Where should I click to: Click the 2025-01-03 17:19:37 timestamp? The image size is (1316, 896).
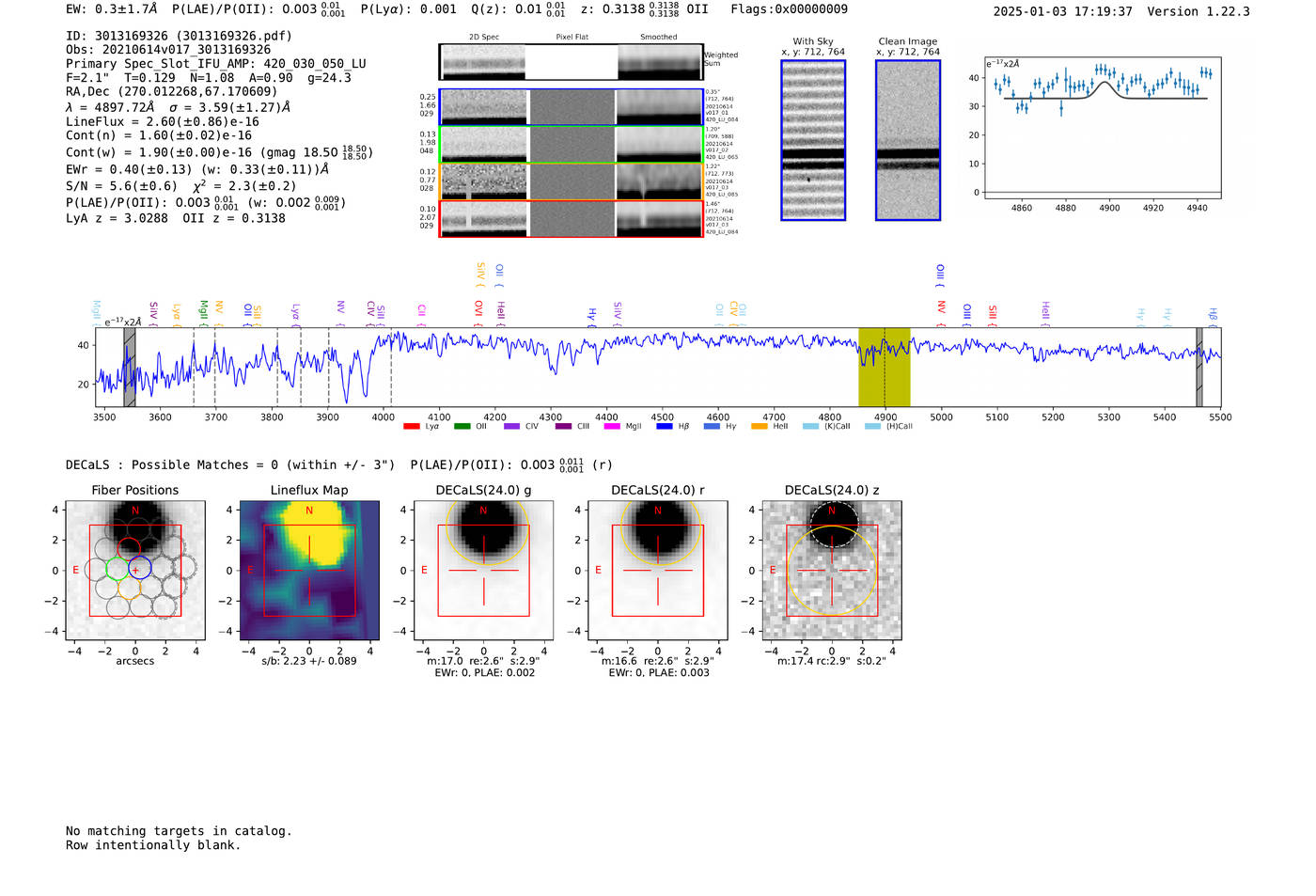[1062, 12]
